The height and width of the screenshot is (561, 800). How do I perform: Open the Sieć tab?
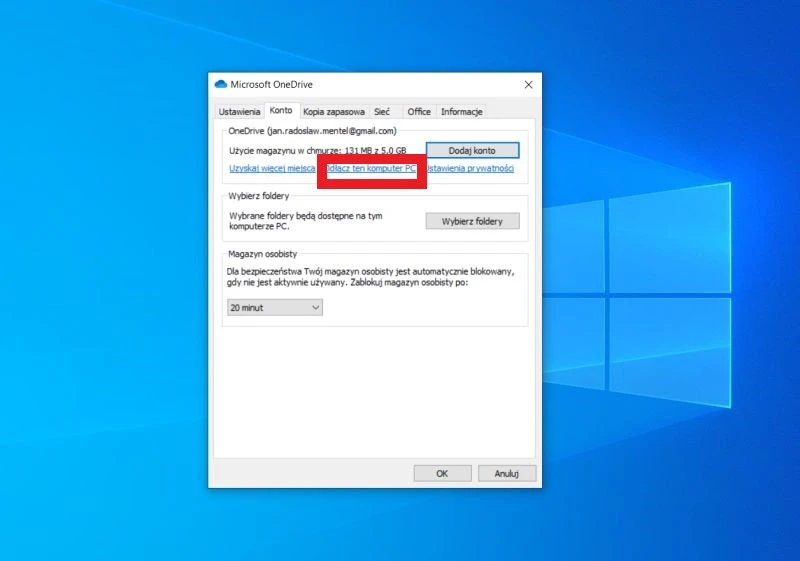(382, 112)
